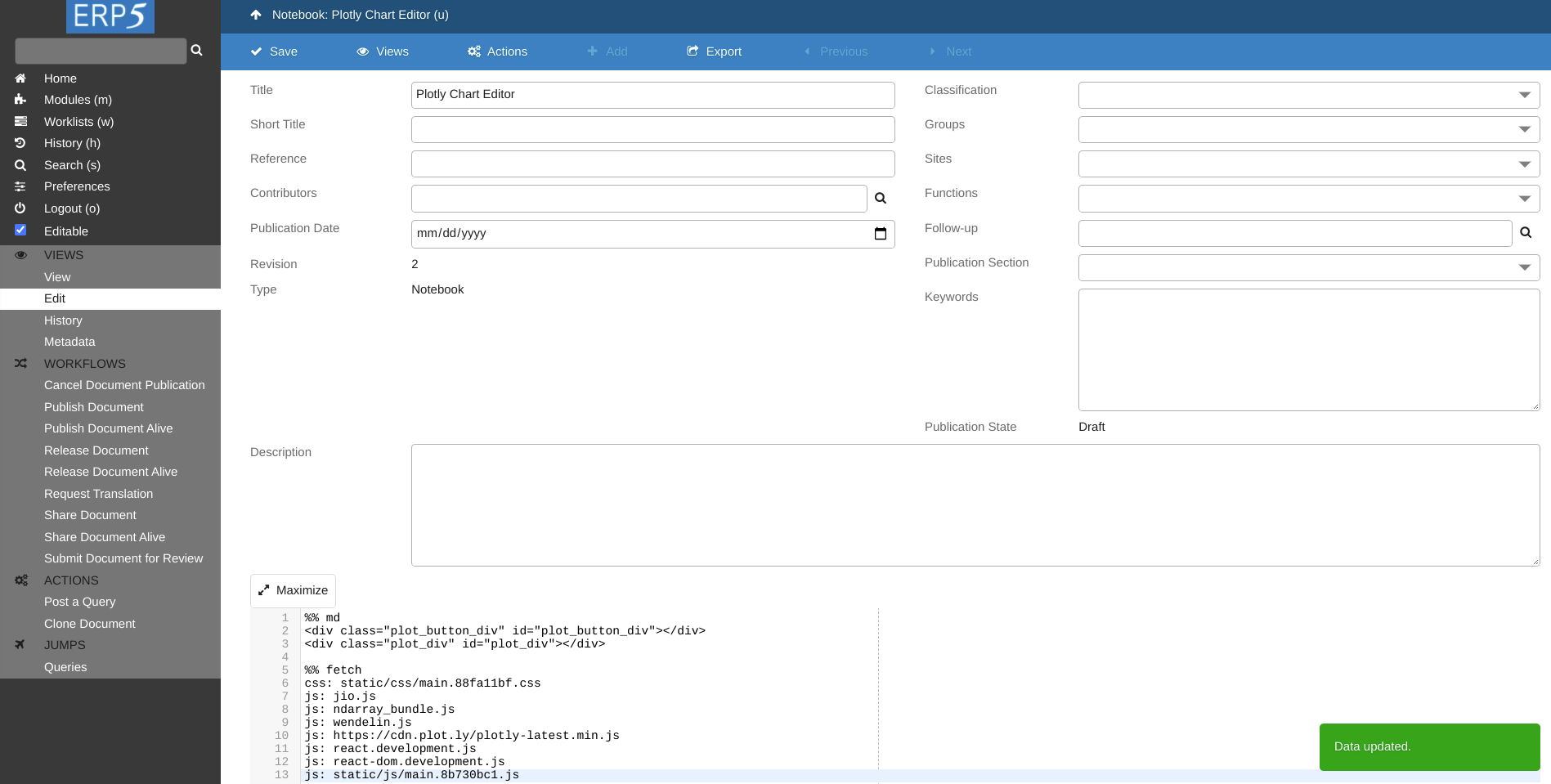Click the Next toolbar button
Image resolution: width=1551 pixels, height=784 pixels.
tap(950, 52)
